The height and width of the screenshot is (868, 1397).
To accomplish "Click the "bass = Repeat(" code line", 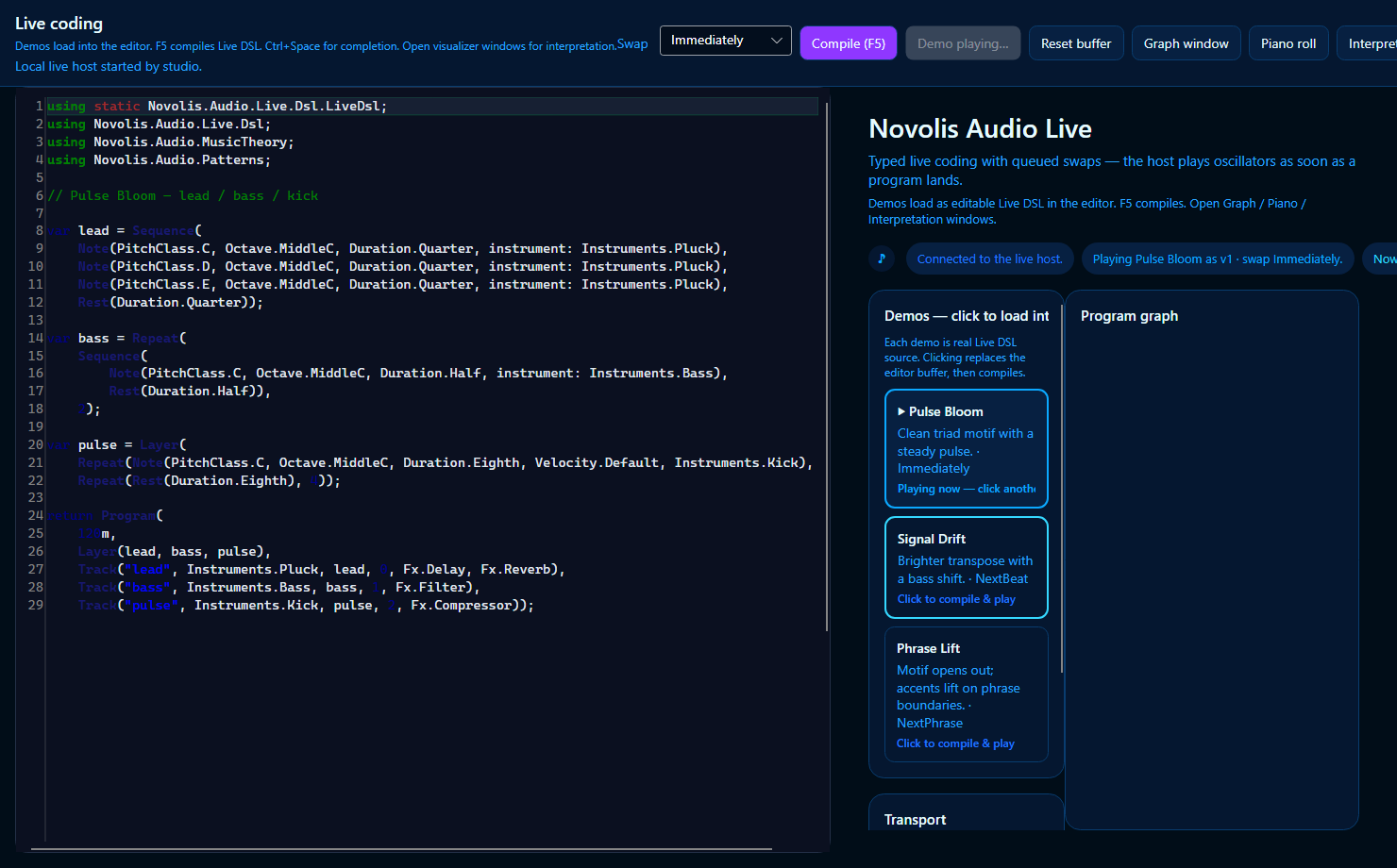I will [x=117, y=339].
